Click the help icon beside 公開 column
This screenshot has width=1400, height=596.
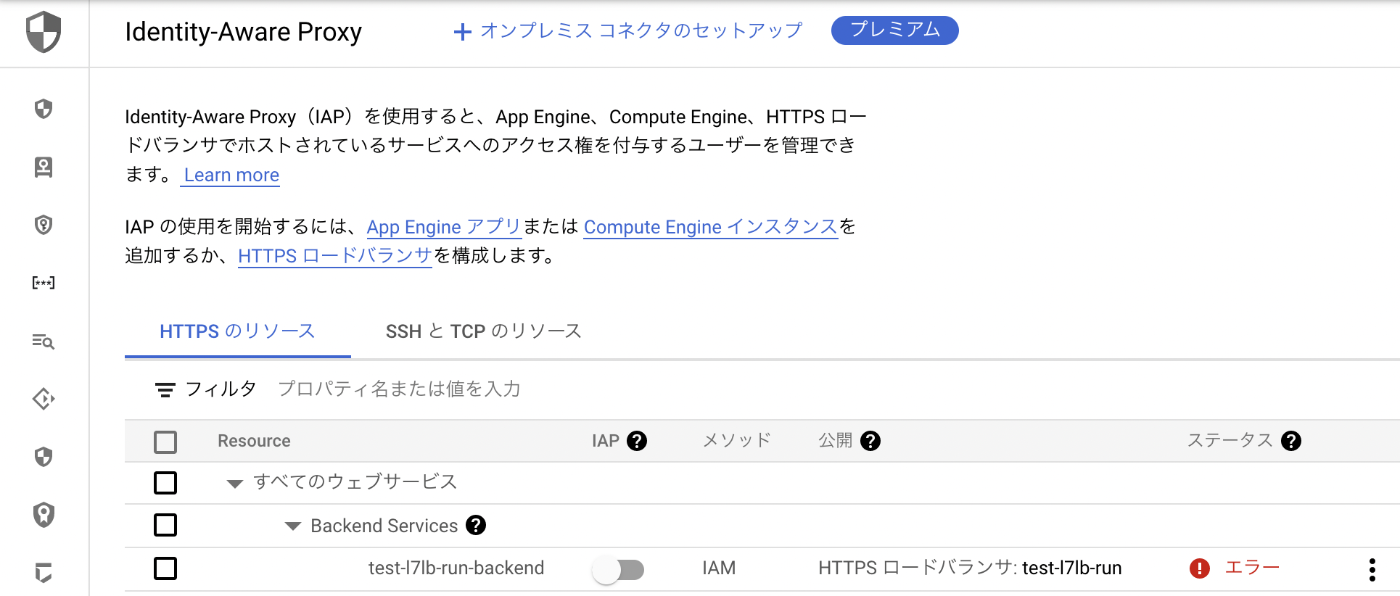(x=870, y=441)
